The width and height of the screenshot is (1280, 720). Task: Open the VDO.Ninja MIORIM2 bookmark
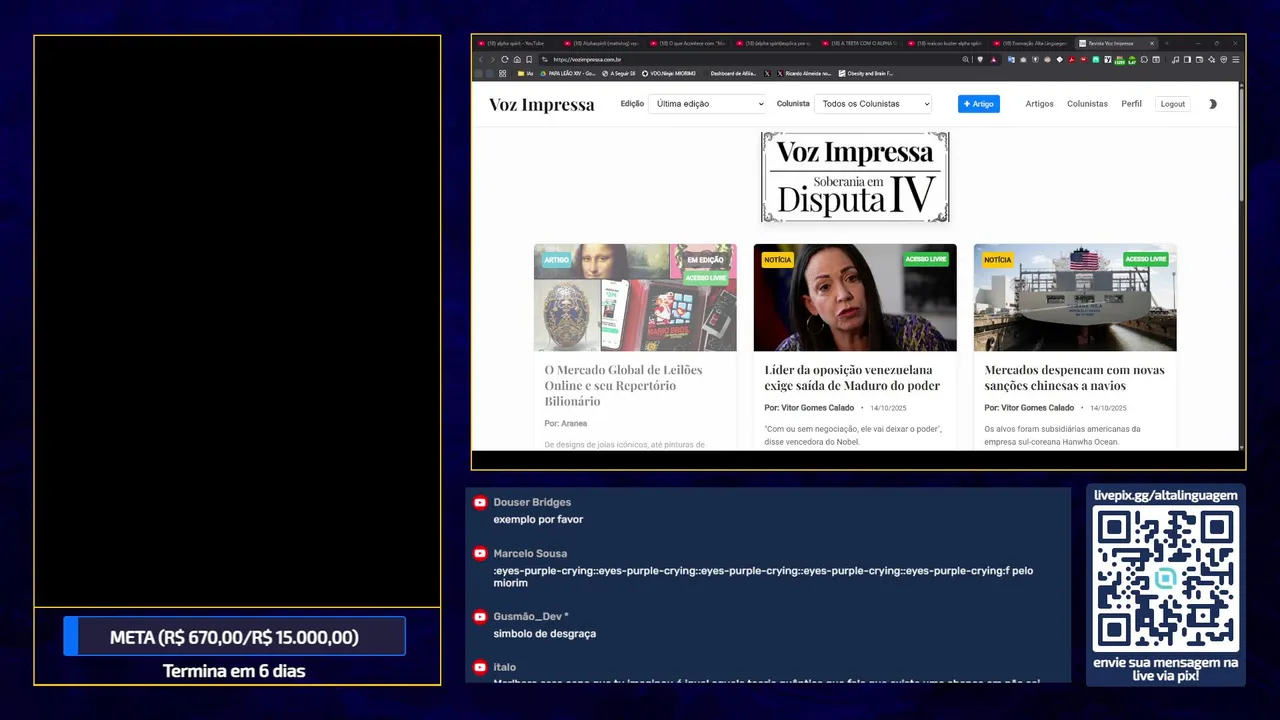click(670, 74)
